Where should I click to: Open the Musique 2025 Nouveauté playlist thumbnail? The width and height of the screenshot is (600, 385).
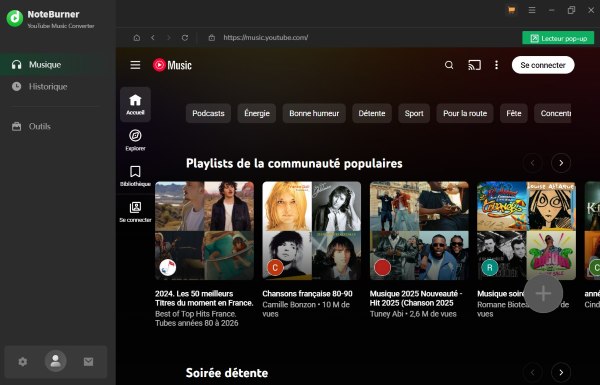point(419,231)
